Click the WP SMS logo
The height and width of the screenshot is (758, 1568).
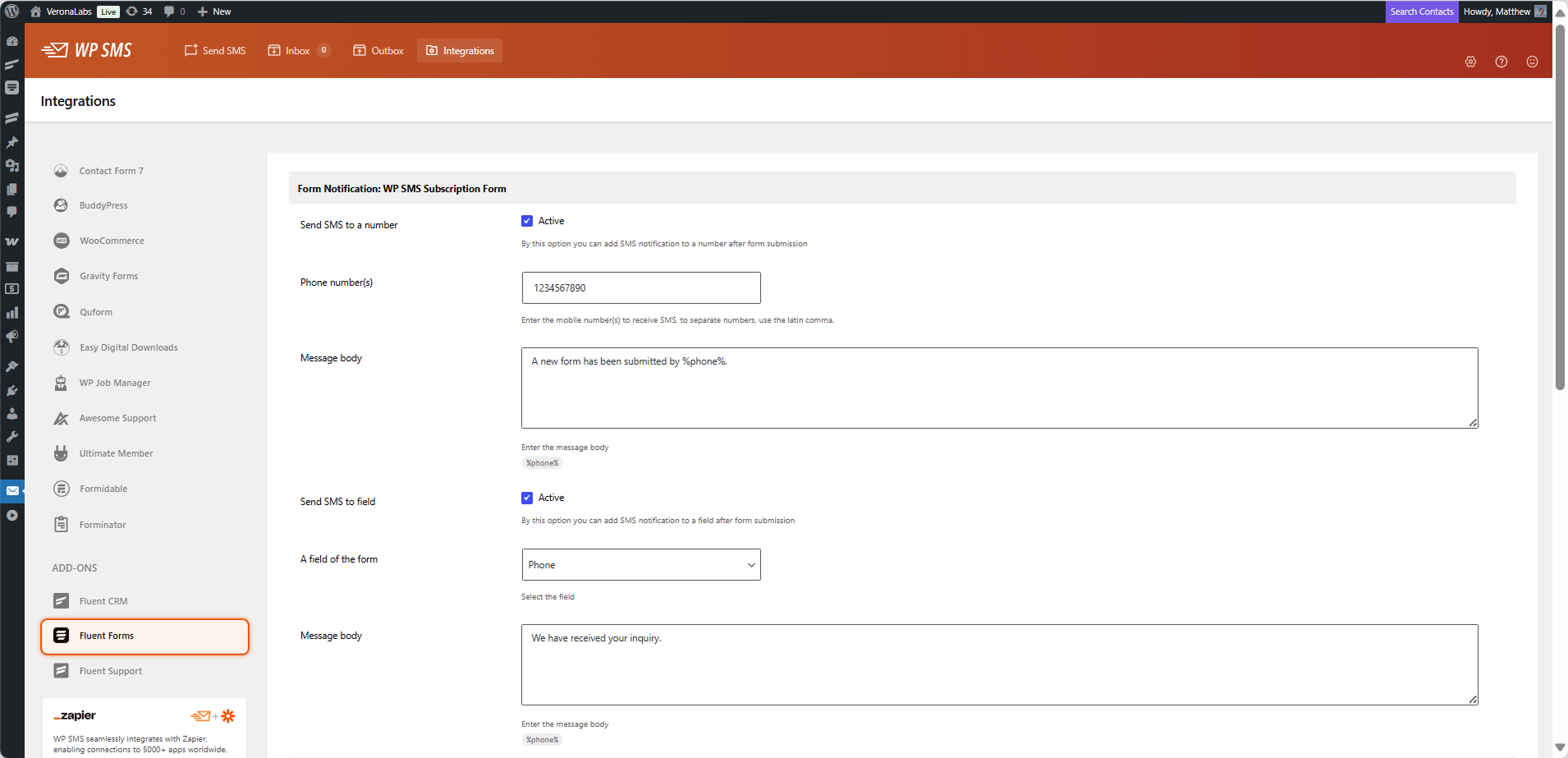(x=86, y=50)
